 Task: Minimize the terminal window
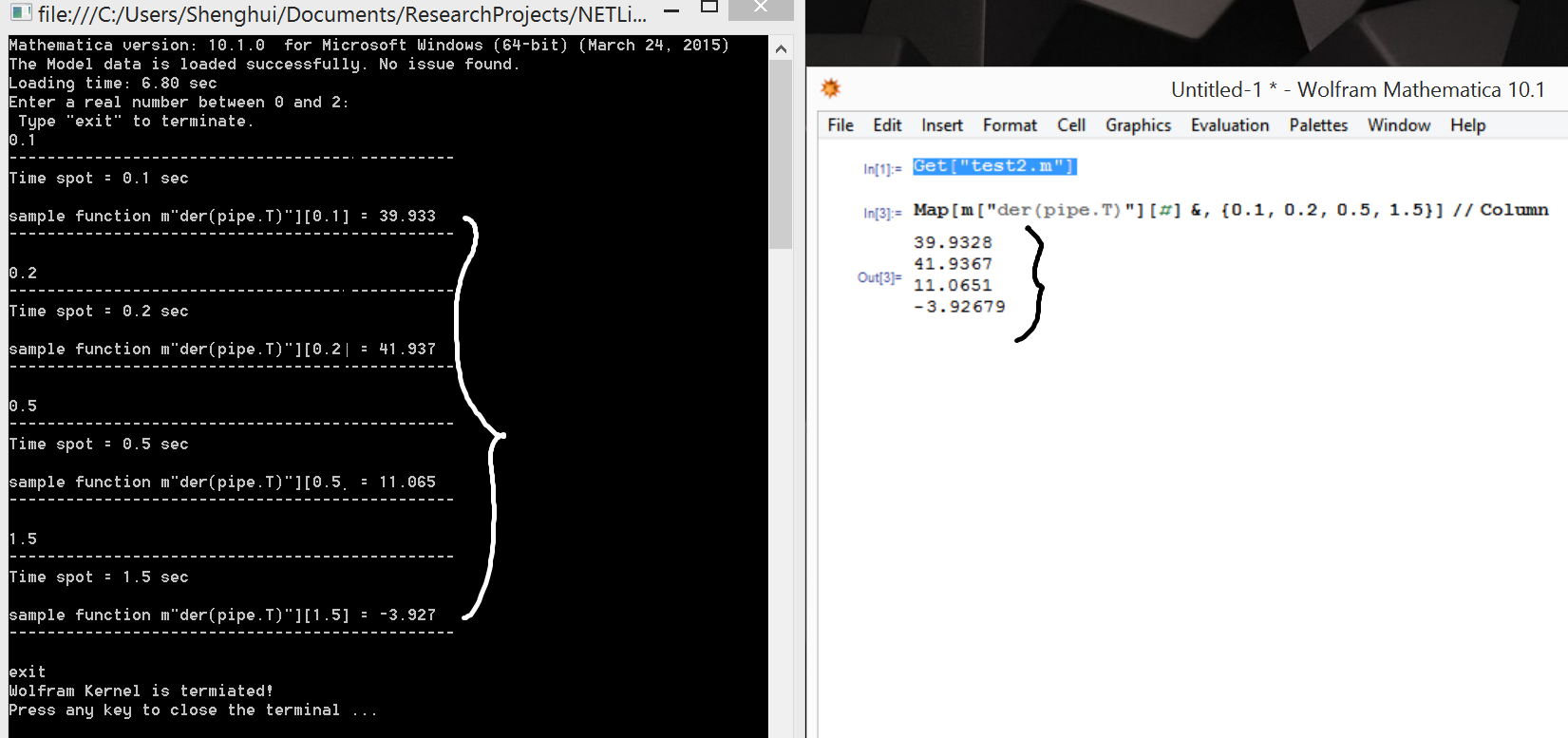[671, 10]
